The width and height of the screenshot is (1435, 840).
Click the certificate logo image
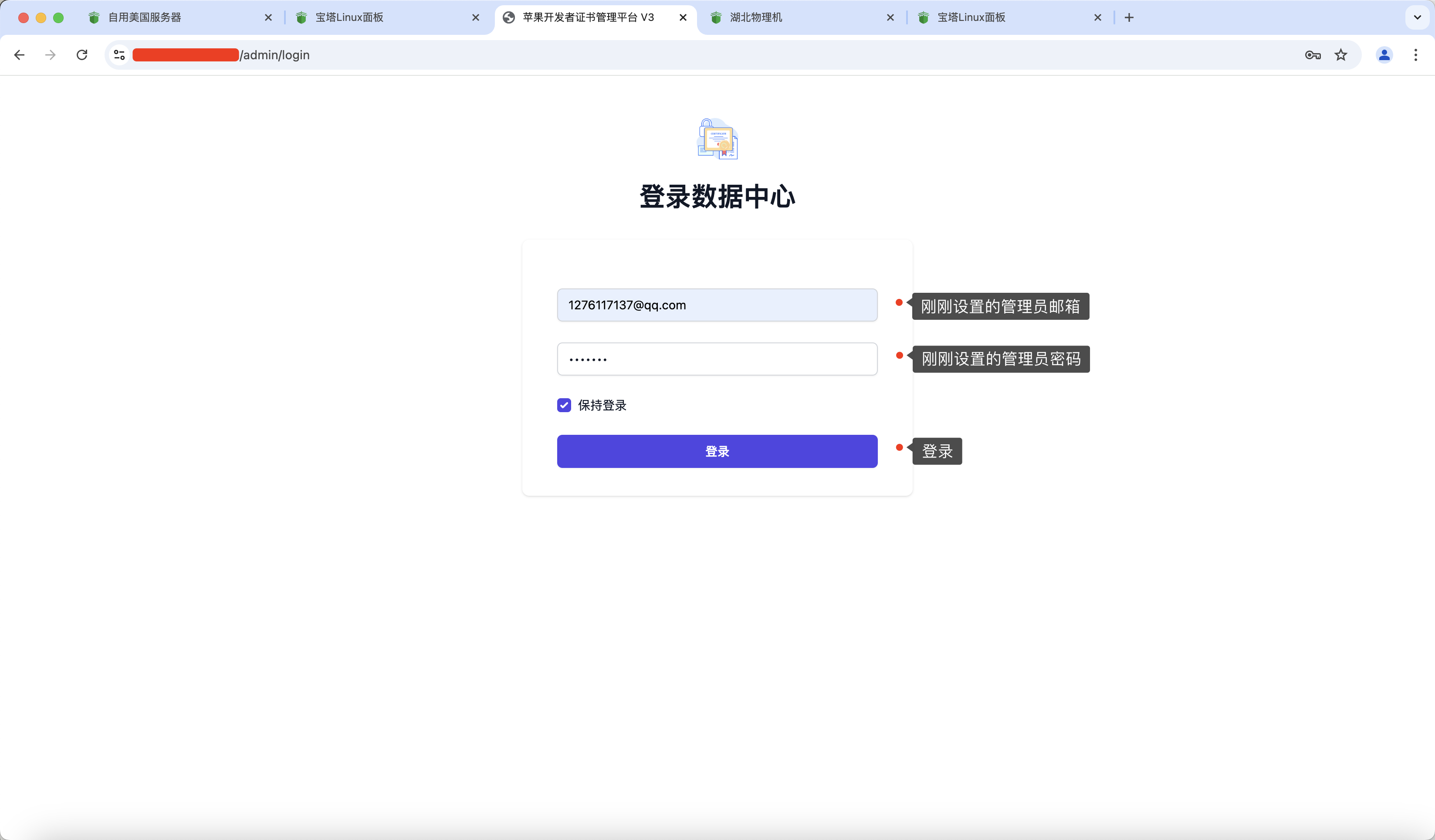[717, 139]
